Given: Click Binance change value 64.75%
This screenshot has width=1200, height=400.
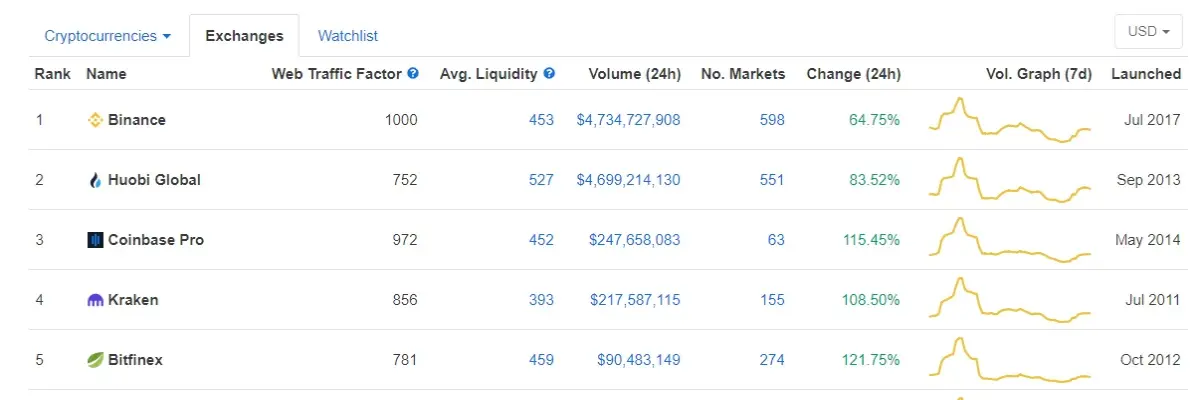Looking at the screenshot, I should pyautogui.click(x=875, y=120).
